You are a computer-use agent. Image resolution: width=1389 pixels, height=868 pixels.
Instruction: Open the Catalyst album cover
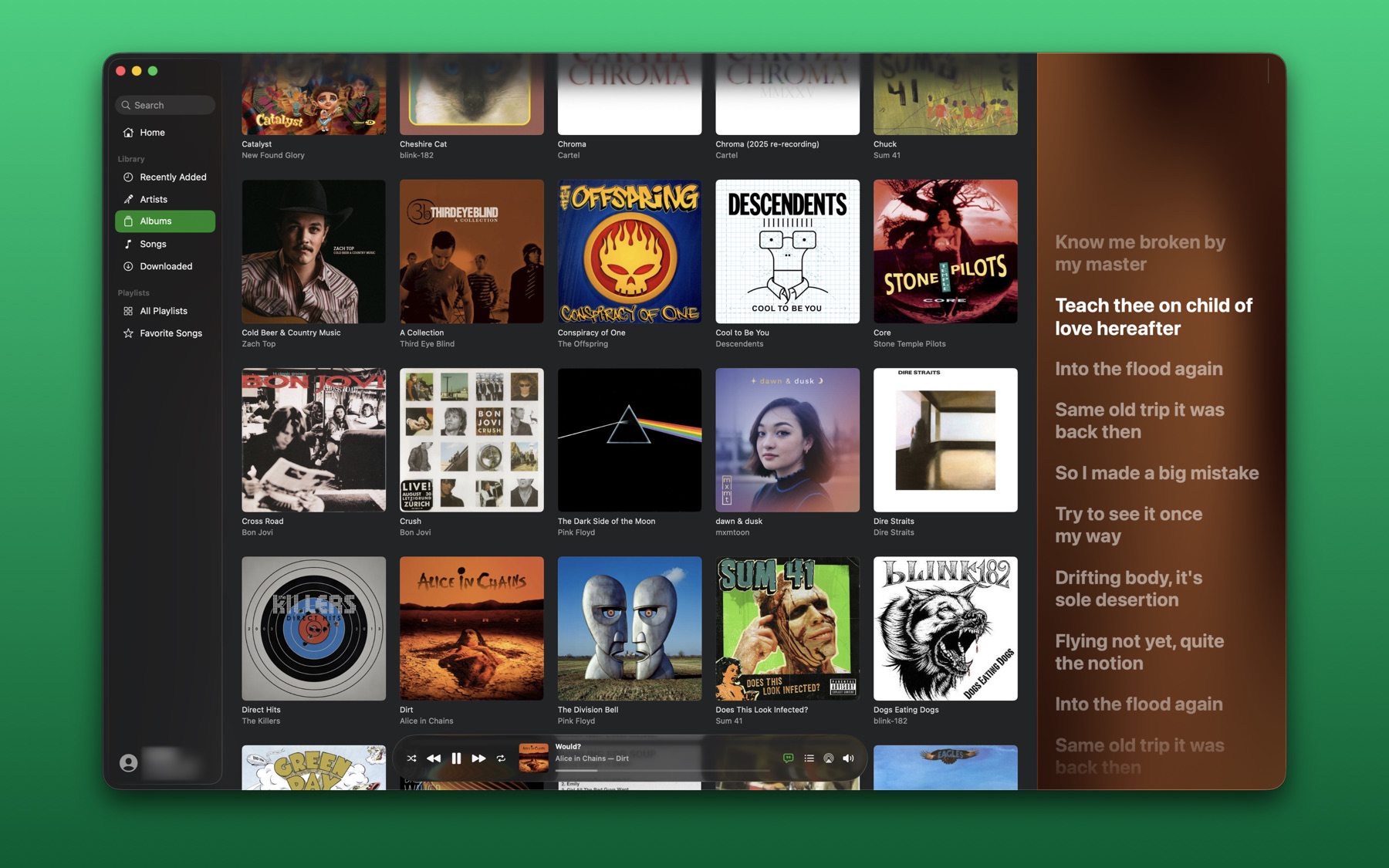[x=313, y=94]
